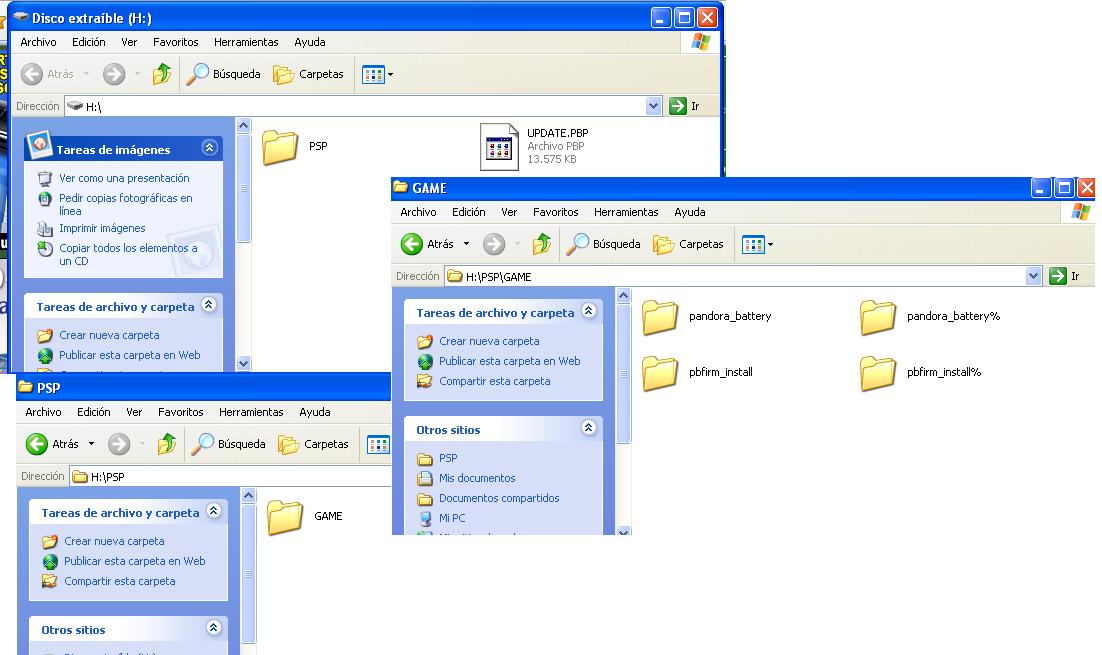Open Views icon in PSP window toolbar
1102x655 pixels.
point(378,444)
